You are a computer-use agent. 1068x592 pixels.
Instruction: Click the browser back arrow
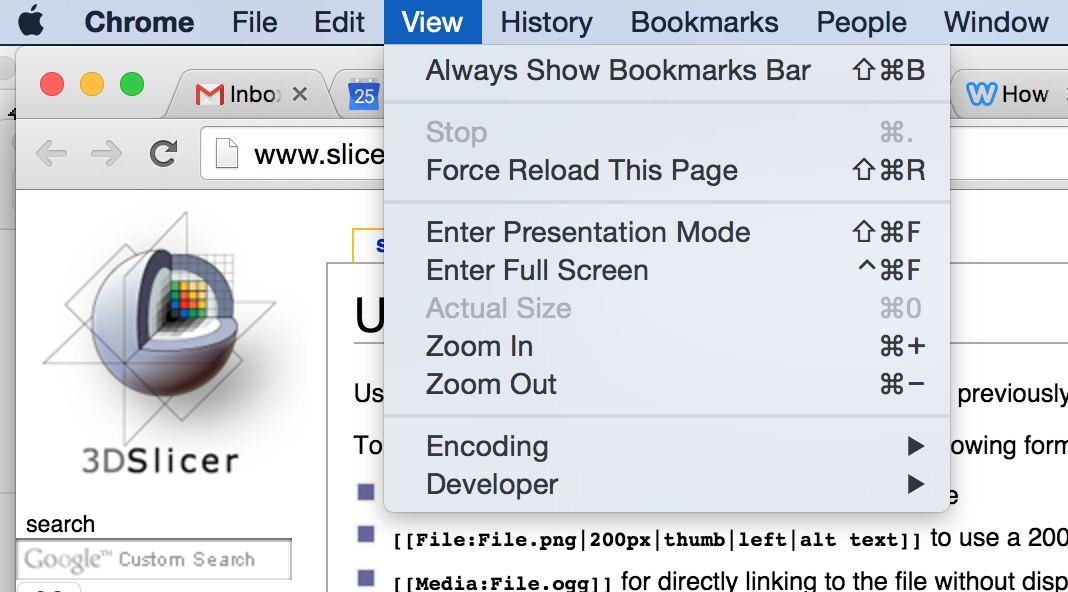pyautogui.click(x=51, y=154)
